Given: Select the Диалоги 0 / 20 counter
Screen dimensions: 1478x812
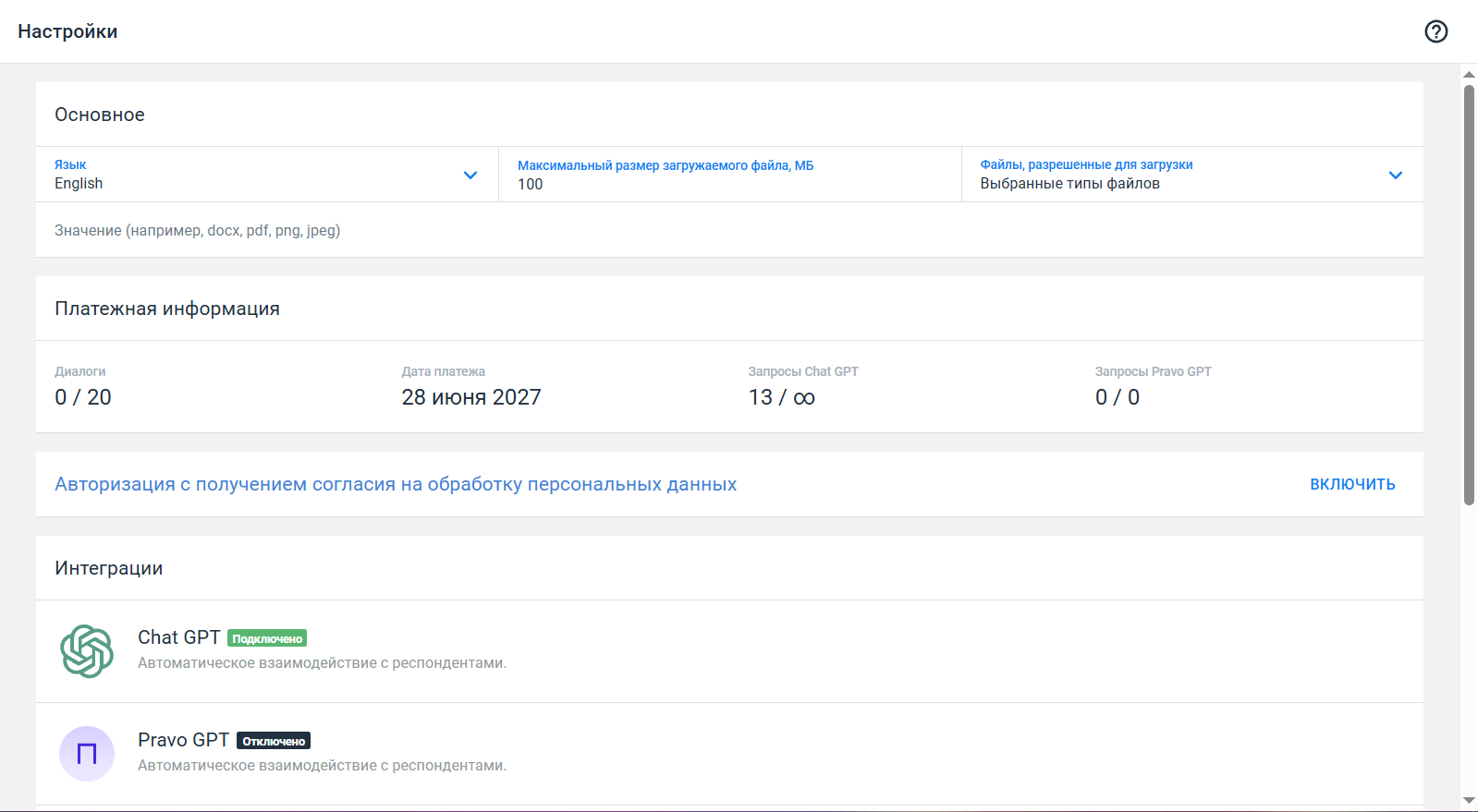Looking at the screenshot, I should pos(83,397).
